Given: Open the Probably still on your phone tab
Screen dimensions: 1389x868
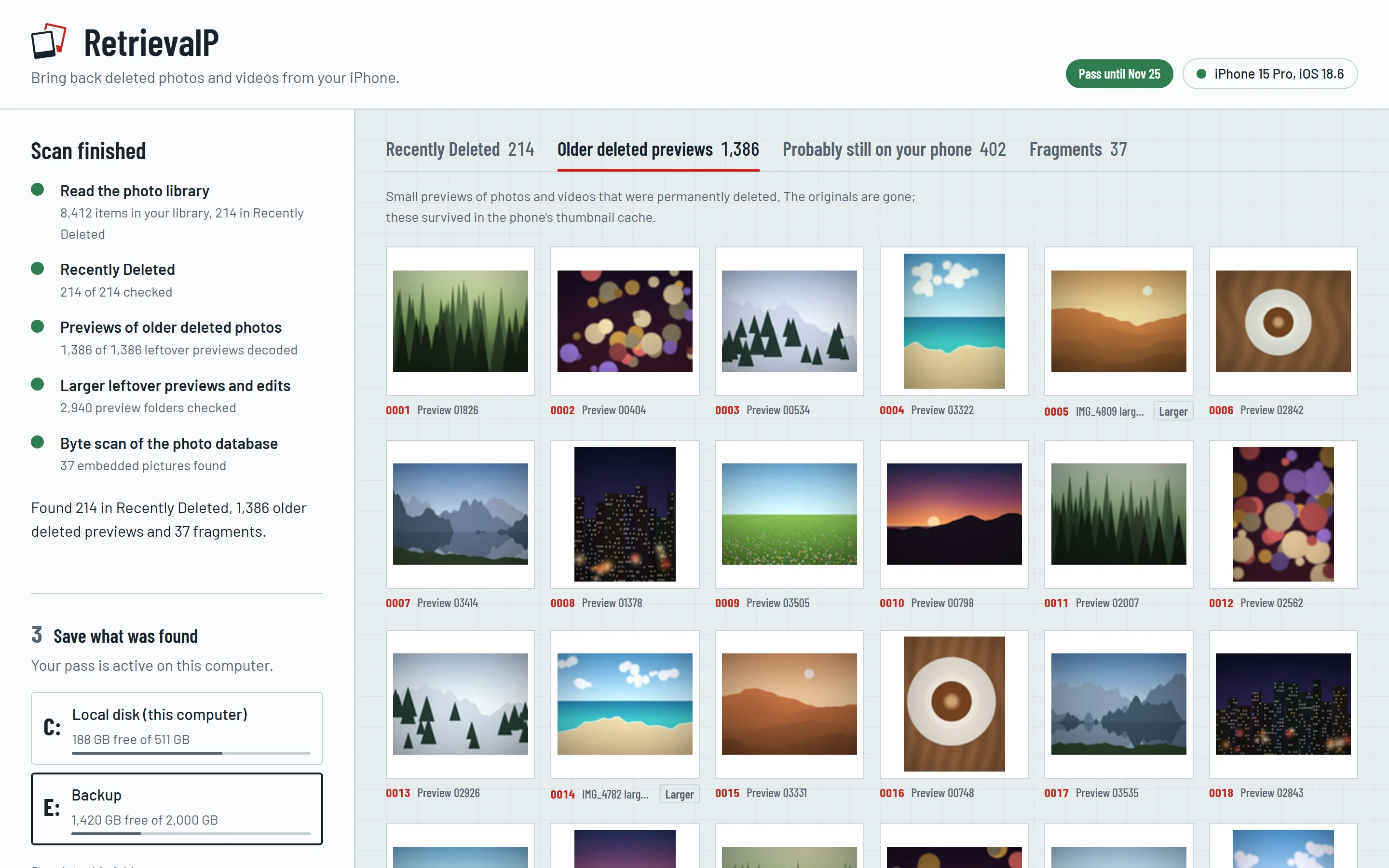Looking at the screenshot, I should coord(894,150).
